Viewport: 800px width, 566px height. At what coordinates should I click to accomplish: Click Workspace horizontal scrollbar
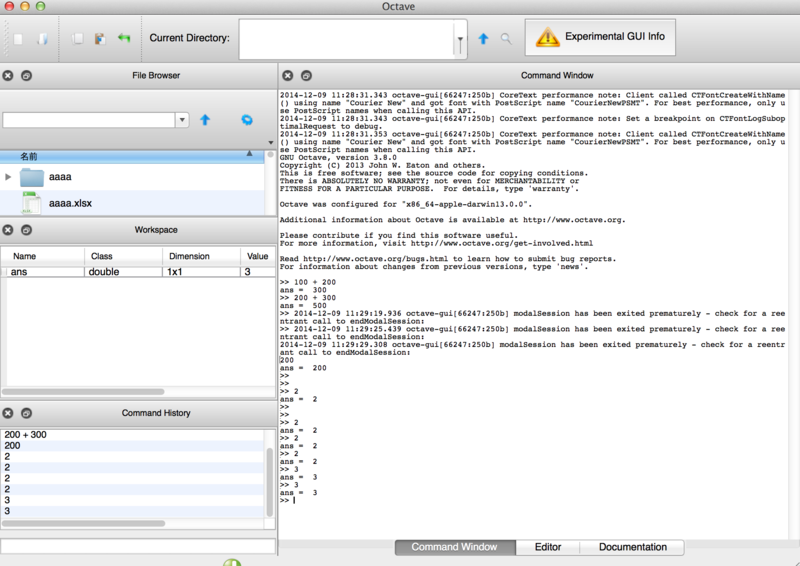pos(83,392)
